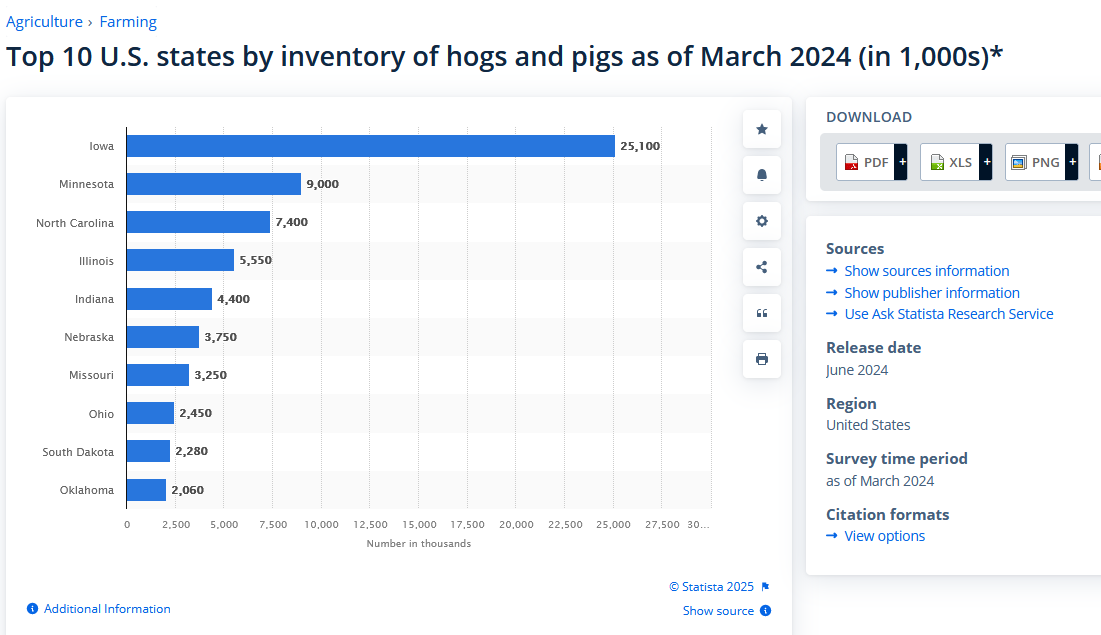Expand PDF download plus button
Image resolution: width=1101 pixels, height=635 pixels.
(901, 162)
